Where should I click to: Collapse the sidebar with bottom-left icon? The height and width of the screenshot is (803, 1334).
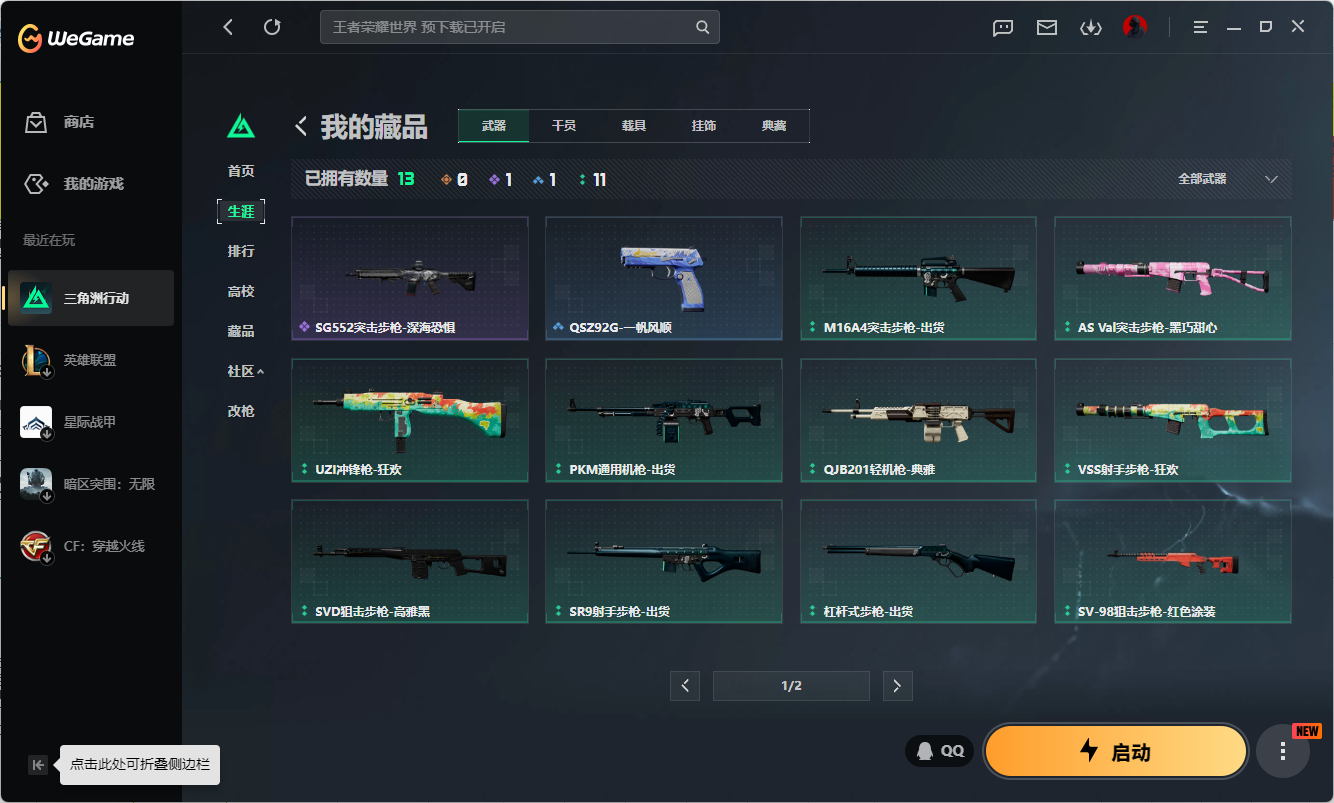click(x=38, y=765)
